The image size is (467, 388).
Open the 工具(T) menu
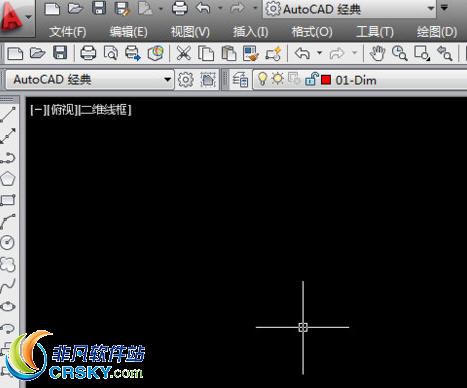click(375, 32)
